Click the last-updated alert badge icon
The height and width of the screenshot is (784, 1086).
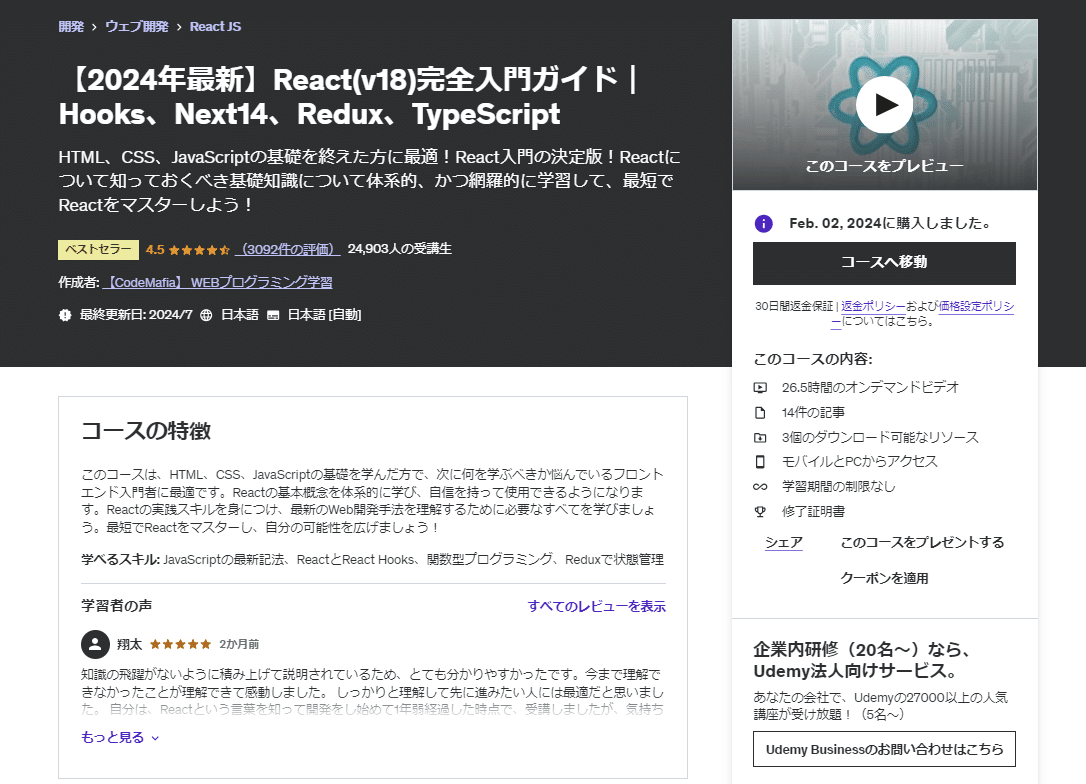(x=65, y=315)
